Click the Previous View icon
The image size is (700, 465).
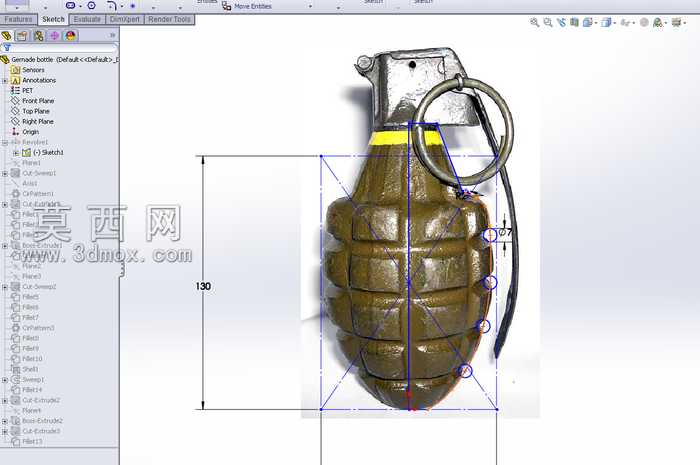pos(561,22)
